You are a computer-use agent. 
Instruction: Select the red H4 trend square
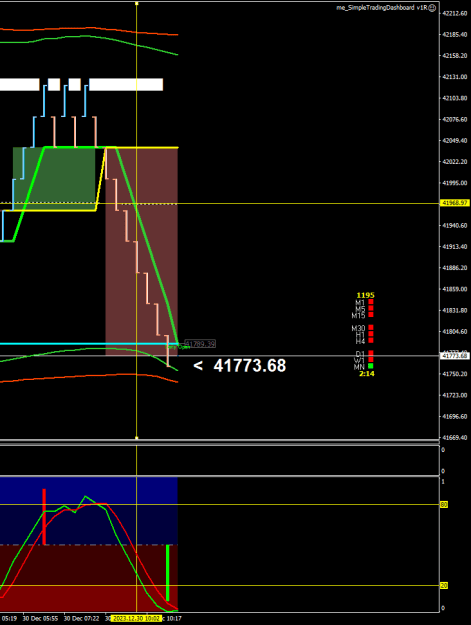(x=371, y=340)
